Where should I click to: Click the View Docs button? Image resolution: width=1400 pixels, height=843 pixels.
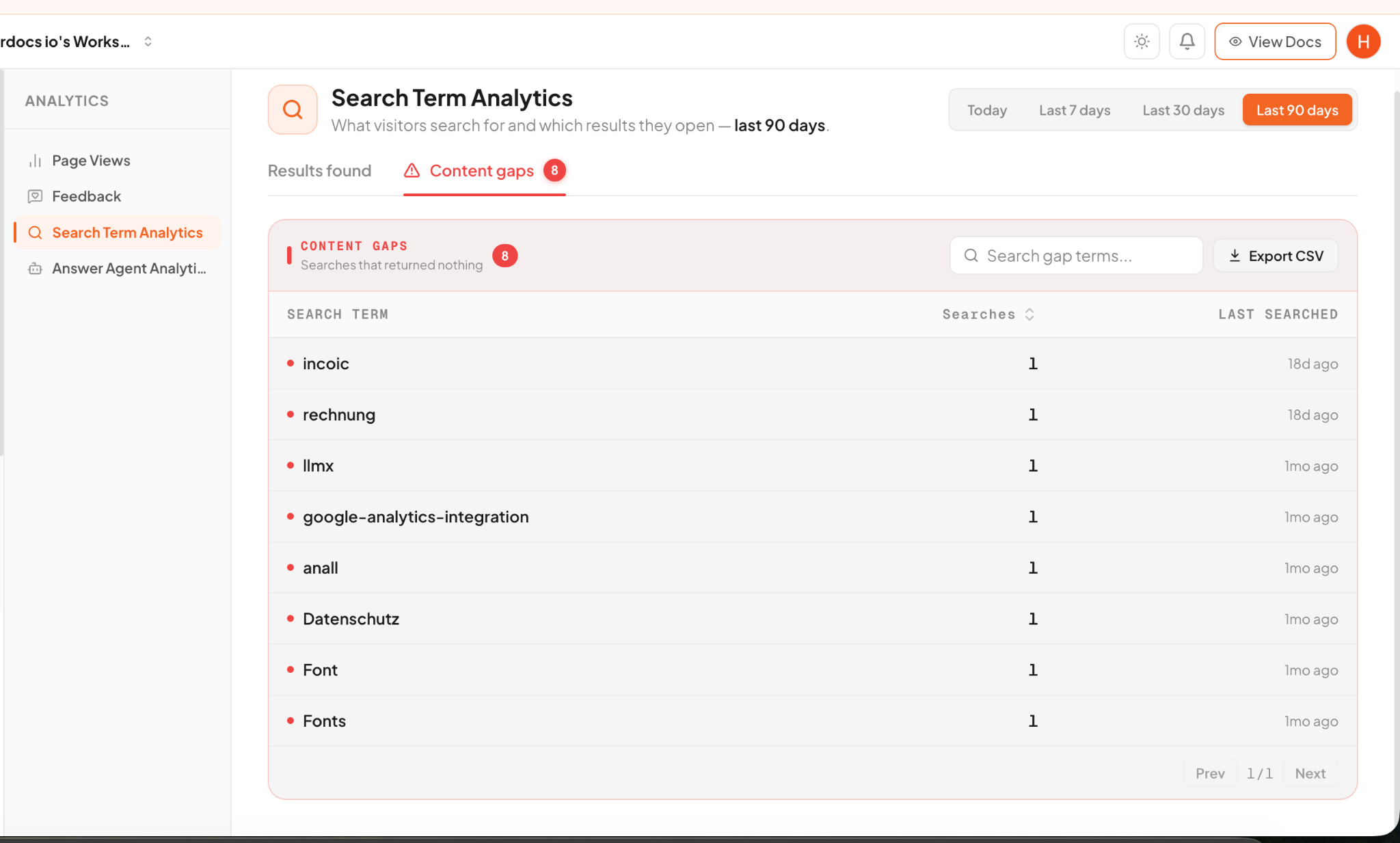point(1275,42)
